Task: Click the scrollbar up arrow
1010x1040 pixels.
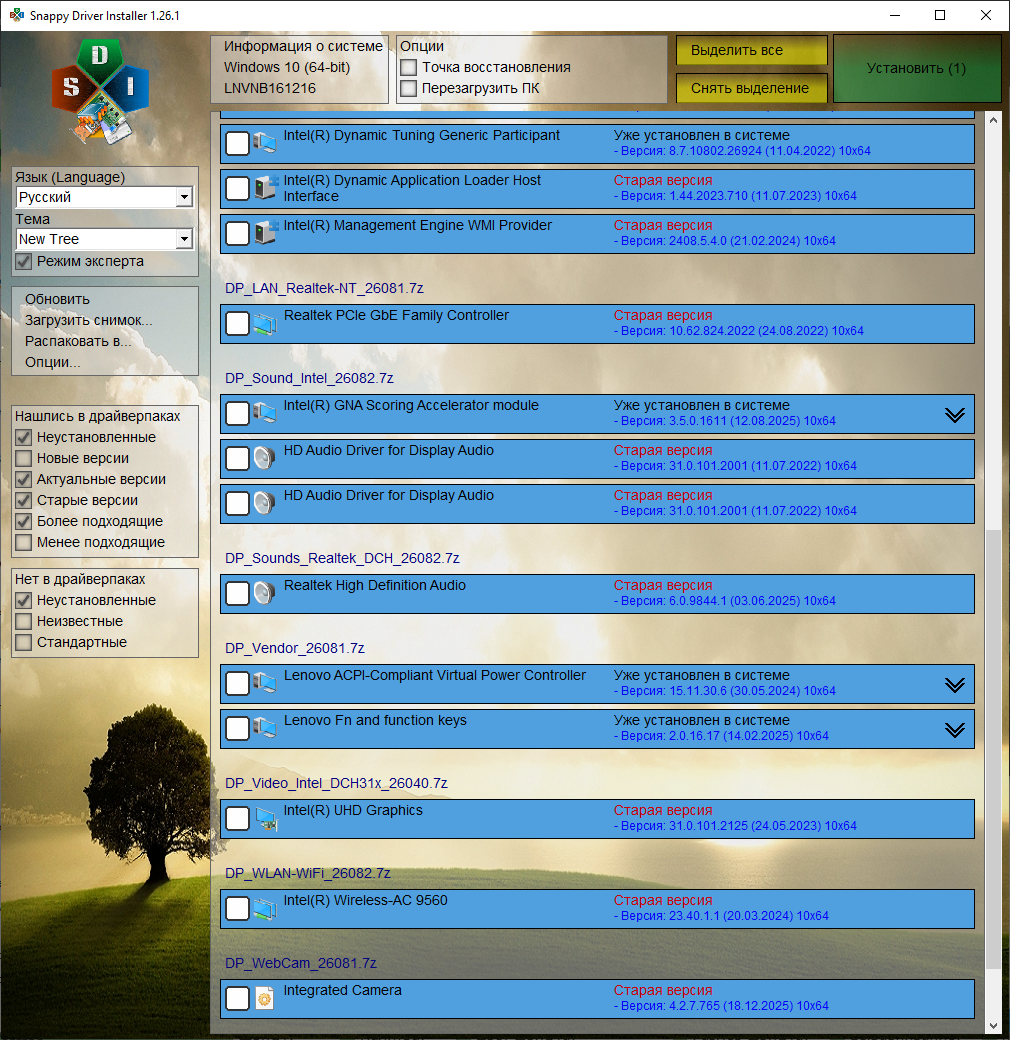Action: point(993,121)
